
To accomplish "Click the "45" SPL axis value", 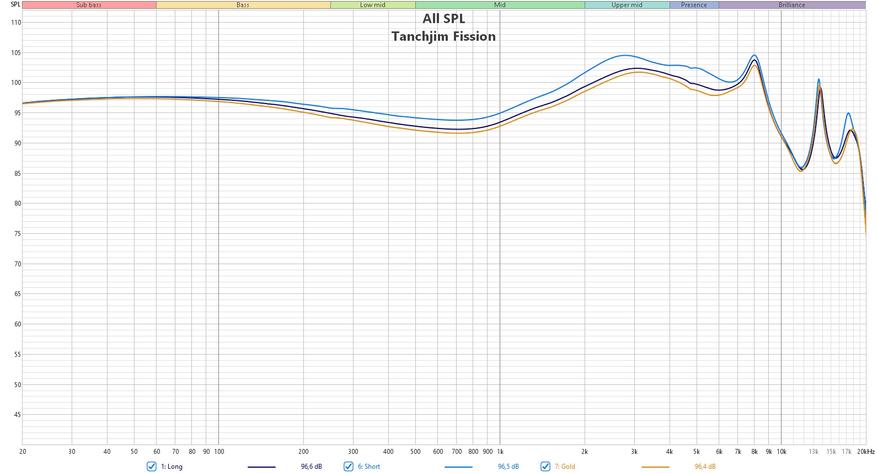I will [x=17, y=415].
